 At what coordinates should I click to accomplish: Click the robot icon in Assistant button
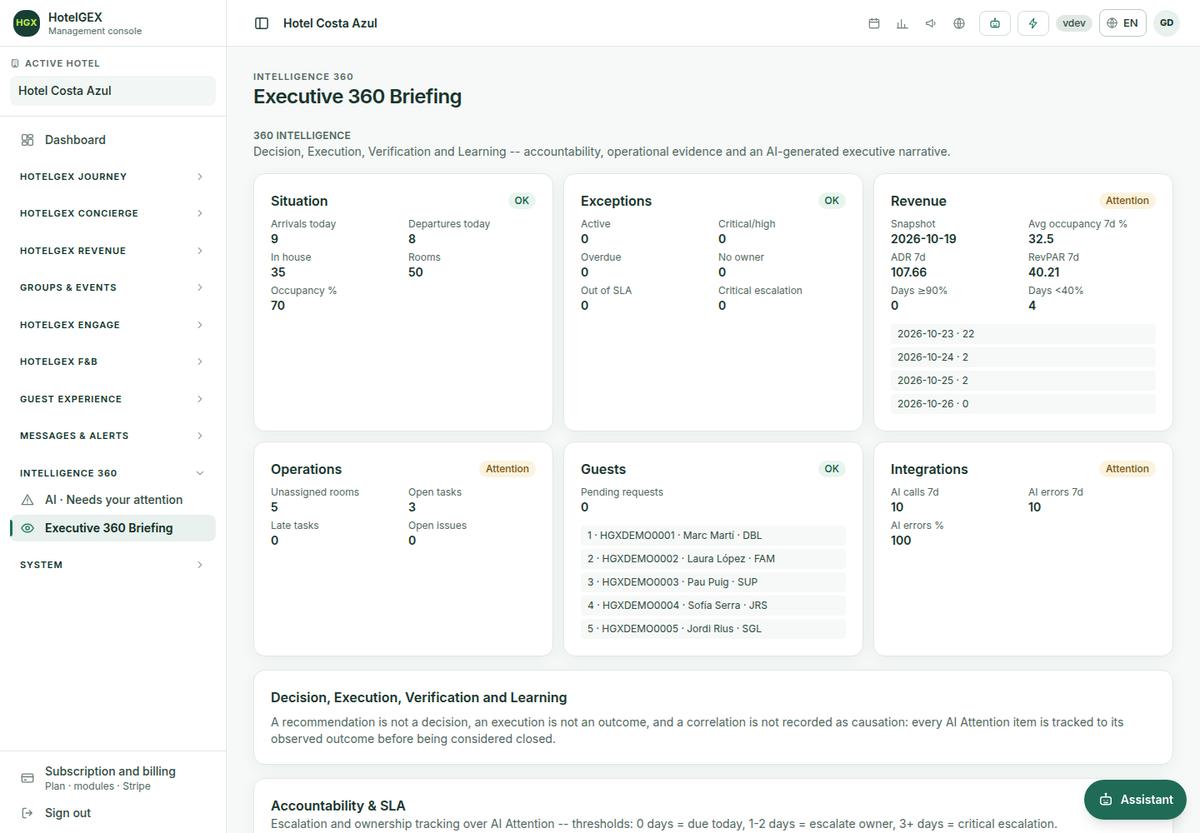(x=1106, y=800)
